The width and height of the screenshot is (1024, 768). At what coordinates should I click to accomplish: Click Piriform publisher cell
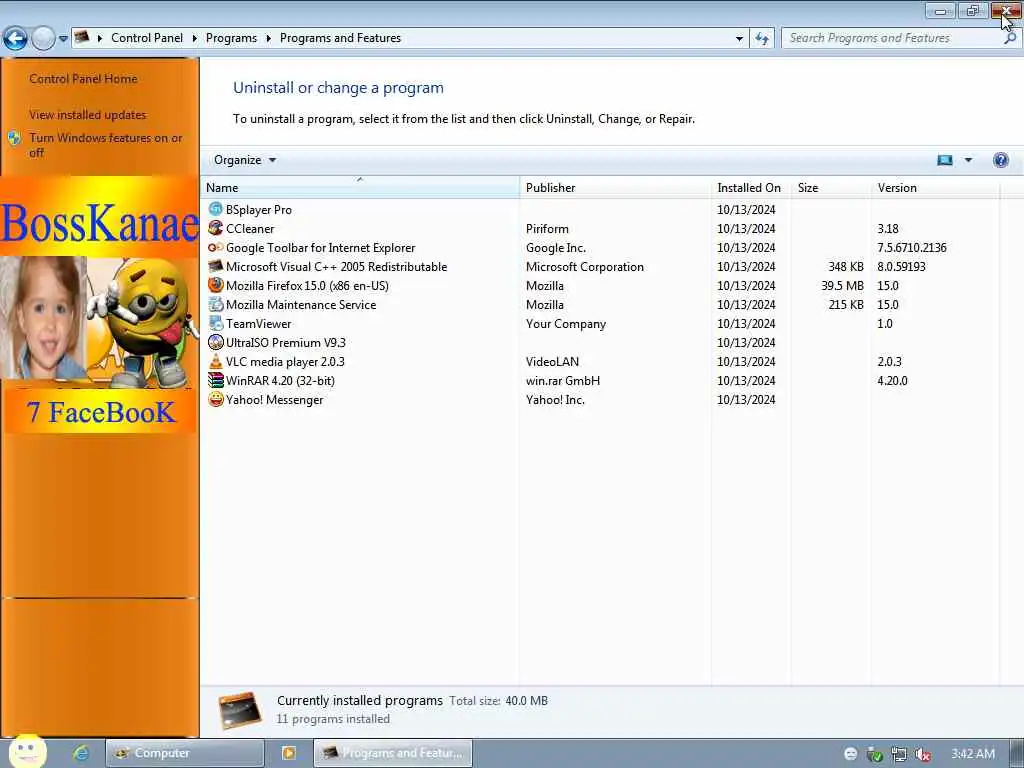(x=547, y=229)
